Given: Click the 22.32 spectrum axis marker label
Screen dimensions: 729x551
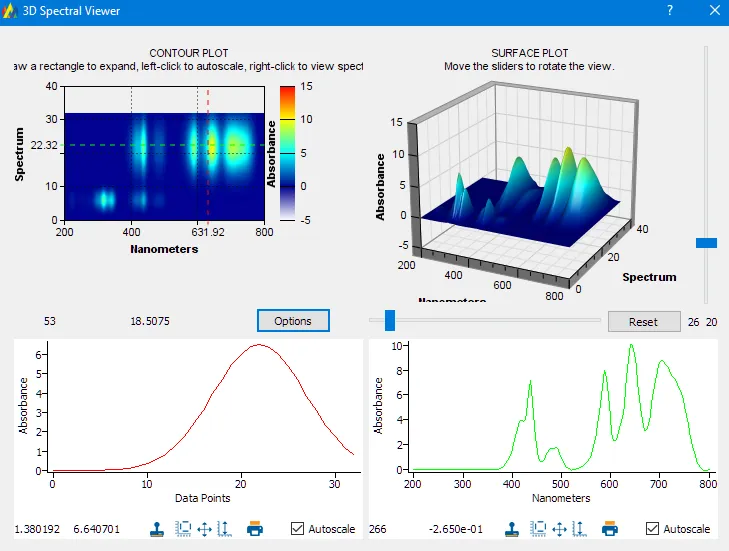Looking at the screenshot, I should tap(44, 146).
